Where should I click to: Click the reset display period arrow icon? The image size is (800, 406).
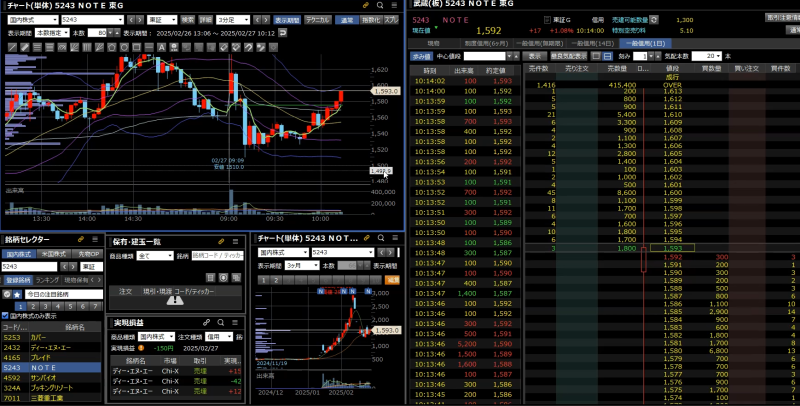point(282,33)
